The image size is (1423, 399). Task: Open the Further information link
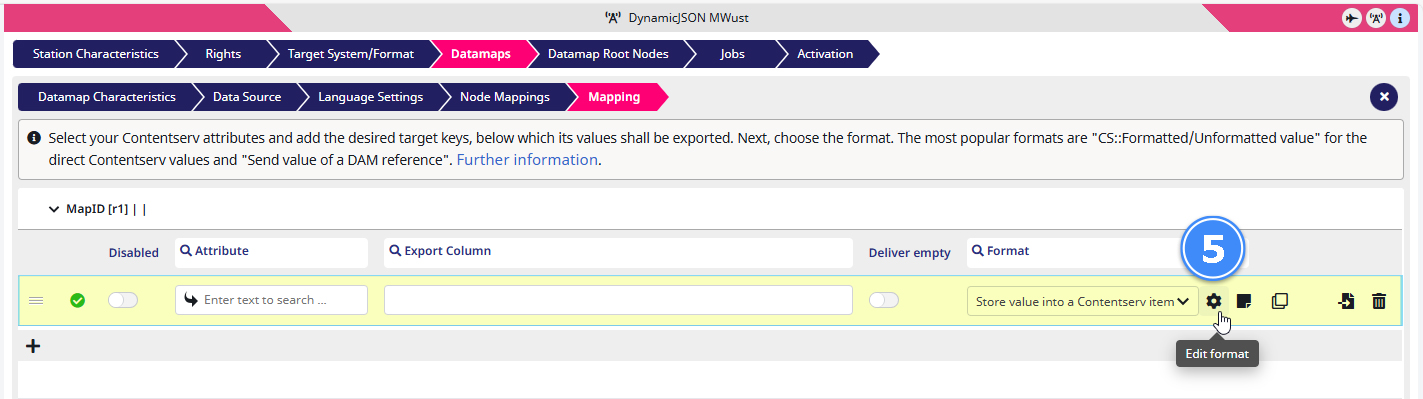(x=527, y=159)
